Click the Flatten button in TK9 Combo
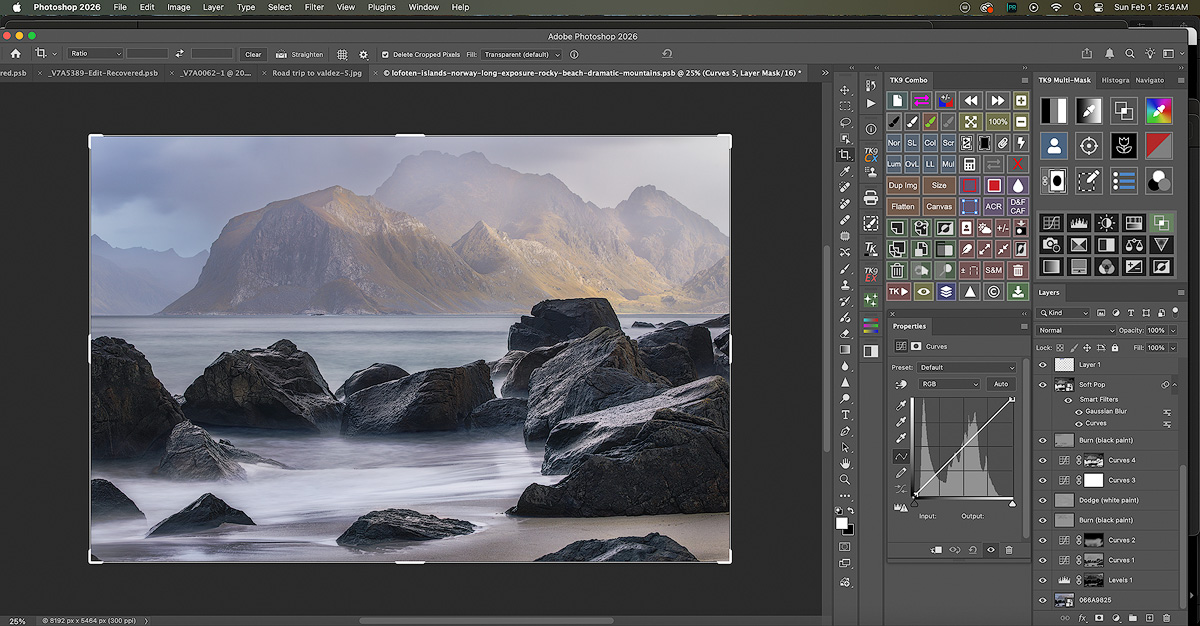Screen dimensions: 1200x626 tap(903, 206)
